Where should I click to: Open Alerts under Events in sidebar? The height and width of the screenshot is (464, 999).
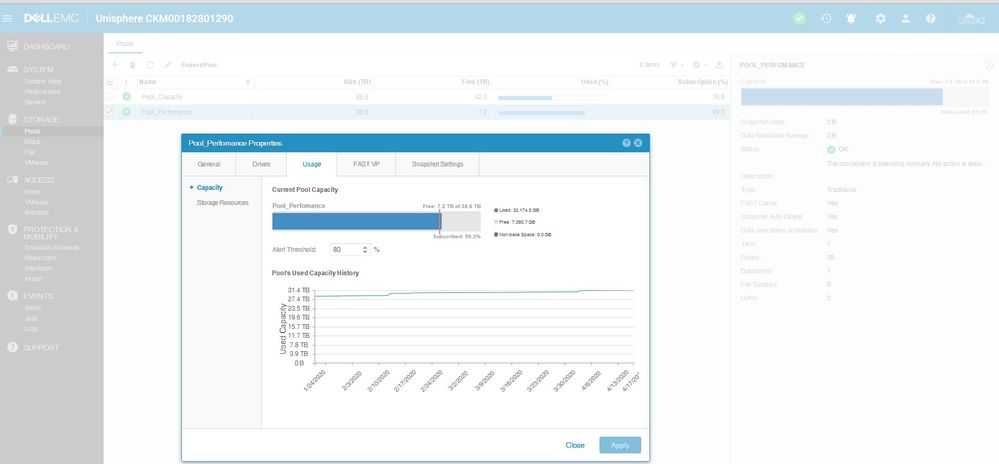coord(32,308)
